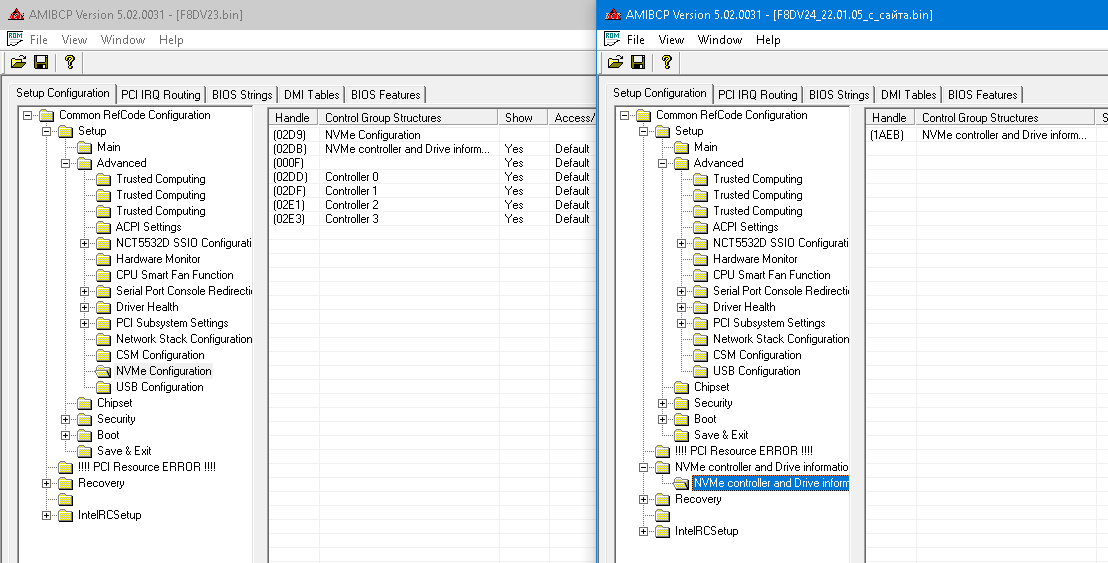Open Help menu in F8DV24 window
This screenshot has width=1108, height=563.
[x=768, y=40]
